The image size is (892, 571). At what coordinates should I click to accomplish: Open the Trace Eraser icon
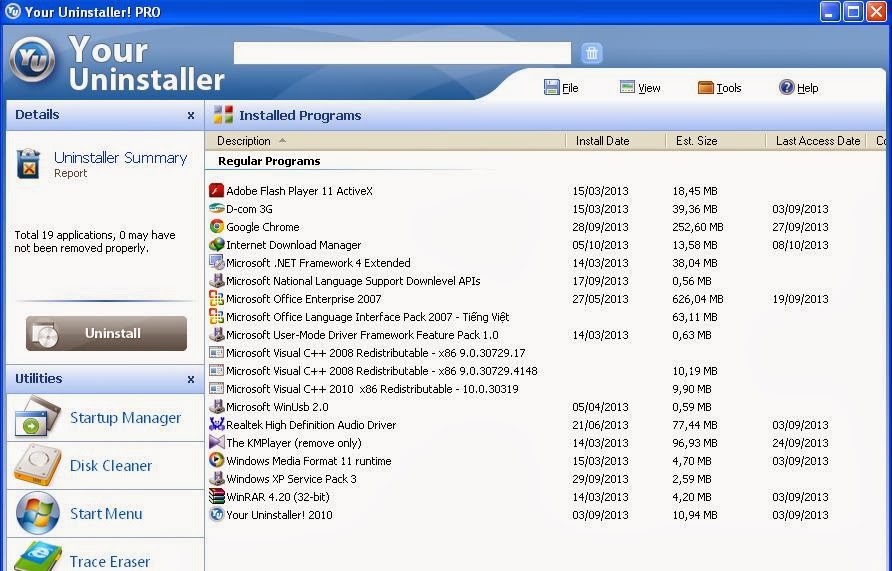pos(38,558)
